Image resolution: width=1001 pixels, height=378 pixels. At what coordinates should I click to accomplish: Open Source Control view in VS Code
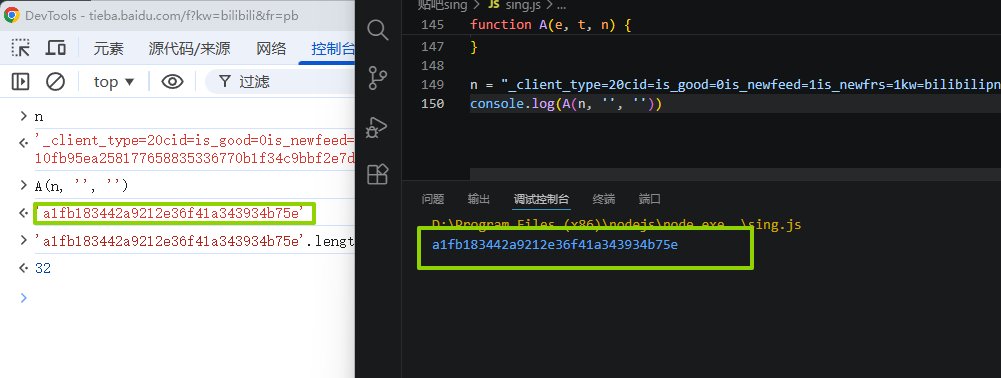[x=378, y=79]
